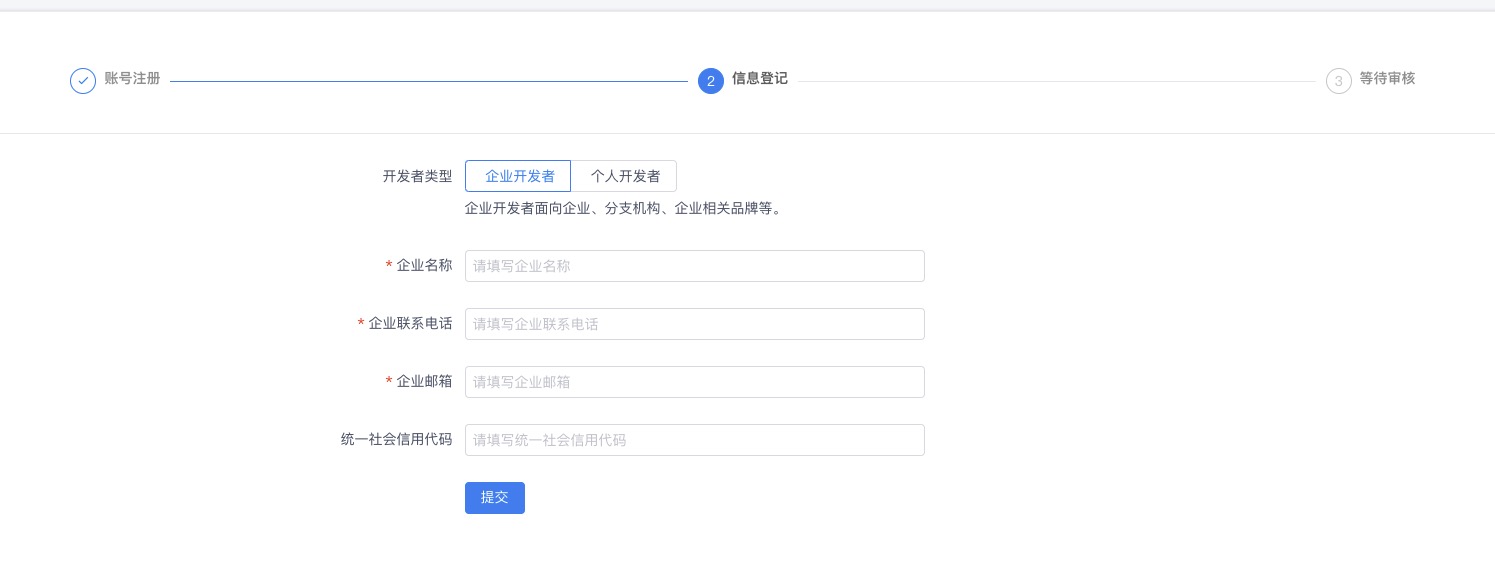Switch to the 个人开发者 developer type
This screenshot has width=1495, height=569.
click(x=624, y=176)
